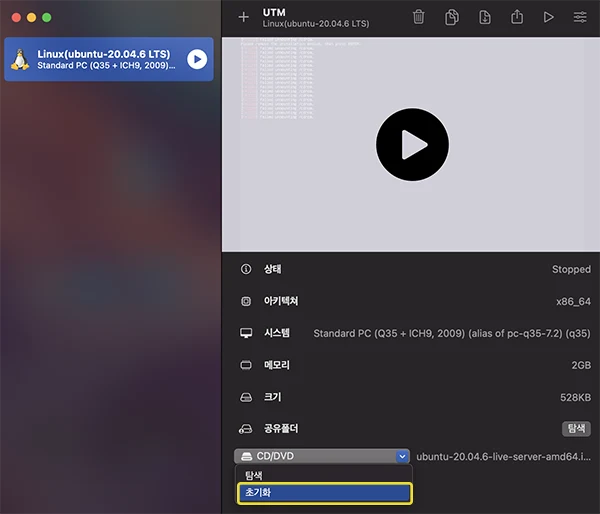Delete the VM with the trash icon
Viewport: 600px width, 514px height.
click(419, 17)
